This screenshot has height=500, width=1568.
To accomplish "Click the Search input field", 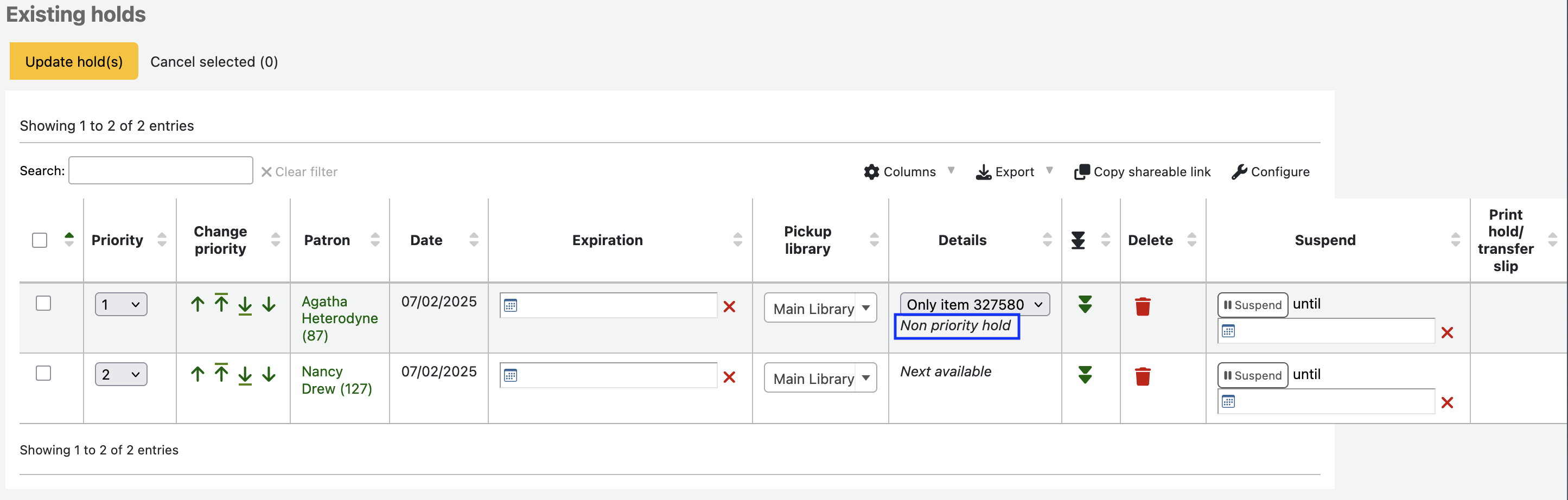I will [x=161, y=171].
